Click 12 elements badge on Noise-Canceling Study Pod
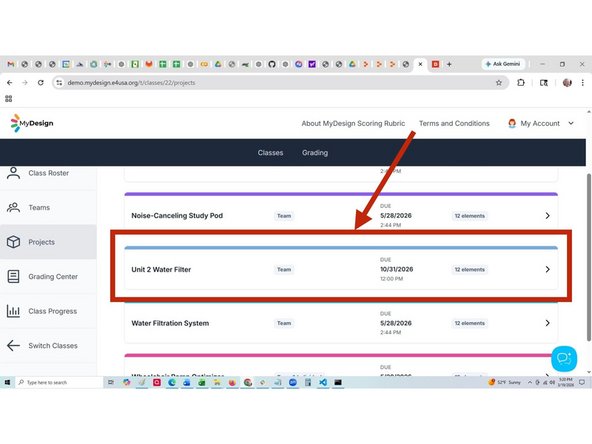Screen dimensions: 592x444 tap(469, 216)
